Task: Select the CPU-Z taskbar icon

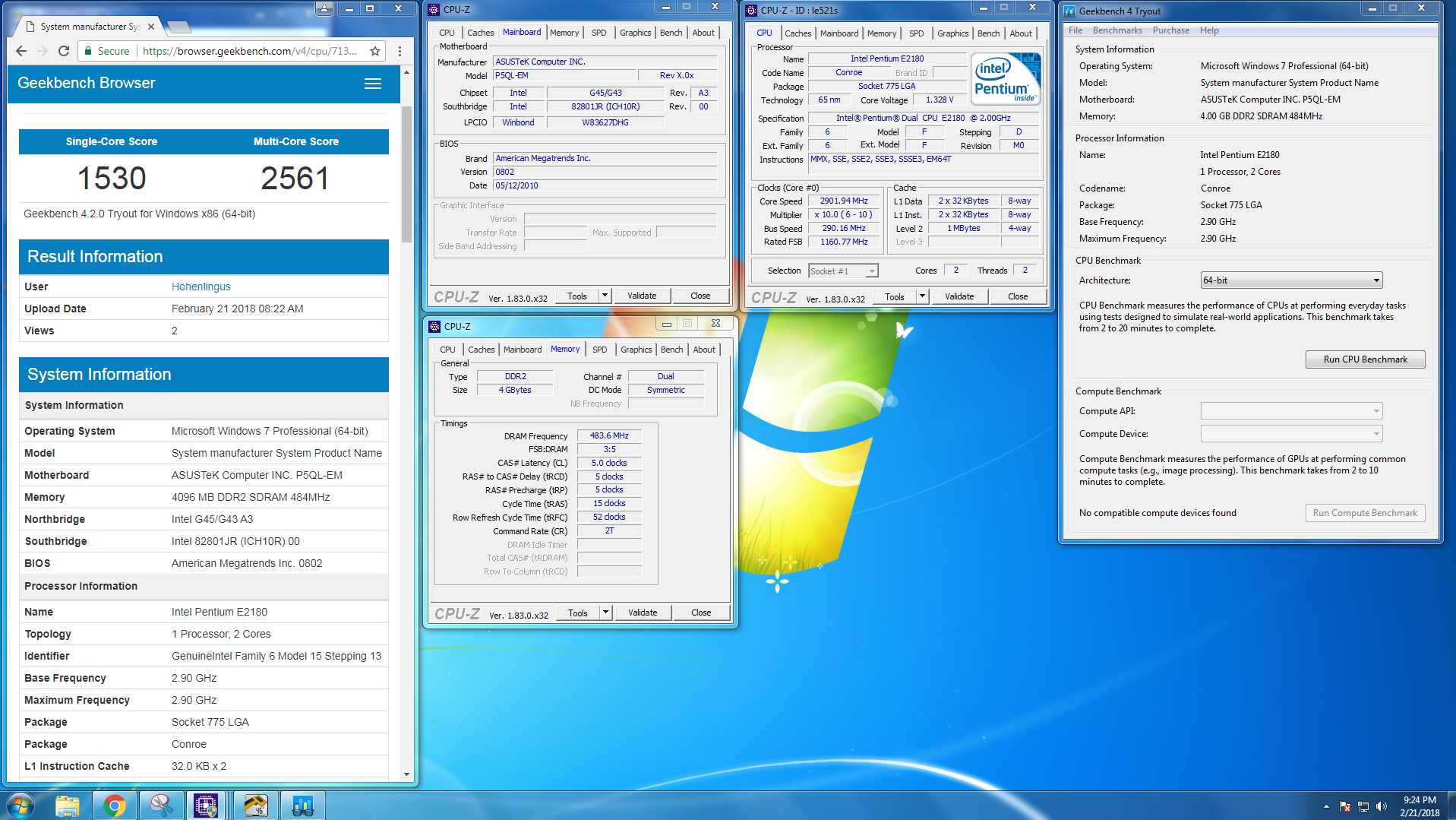Action: click(x=206, y=806)
